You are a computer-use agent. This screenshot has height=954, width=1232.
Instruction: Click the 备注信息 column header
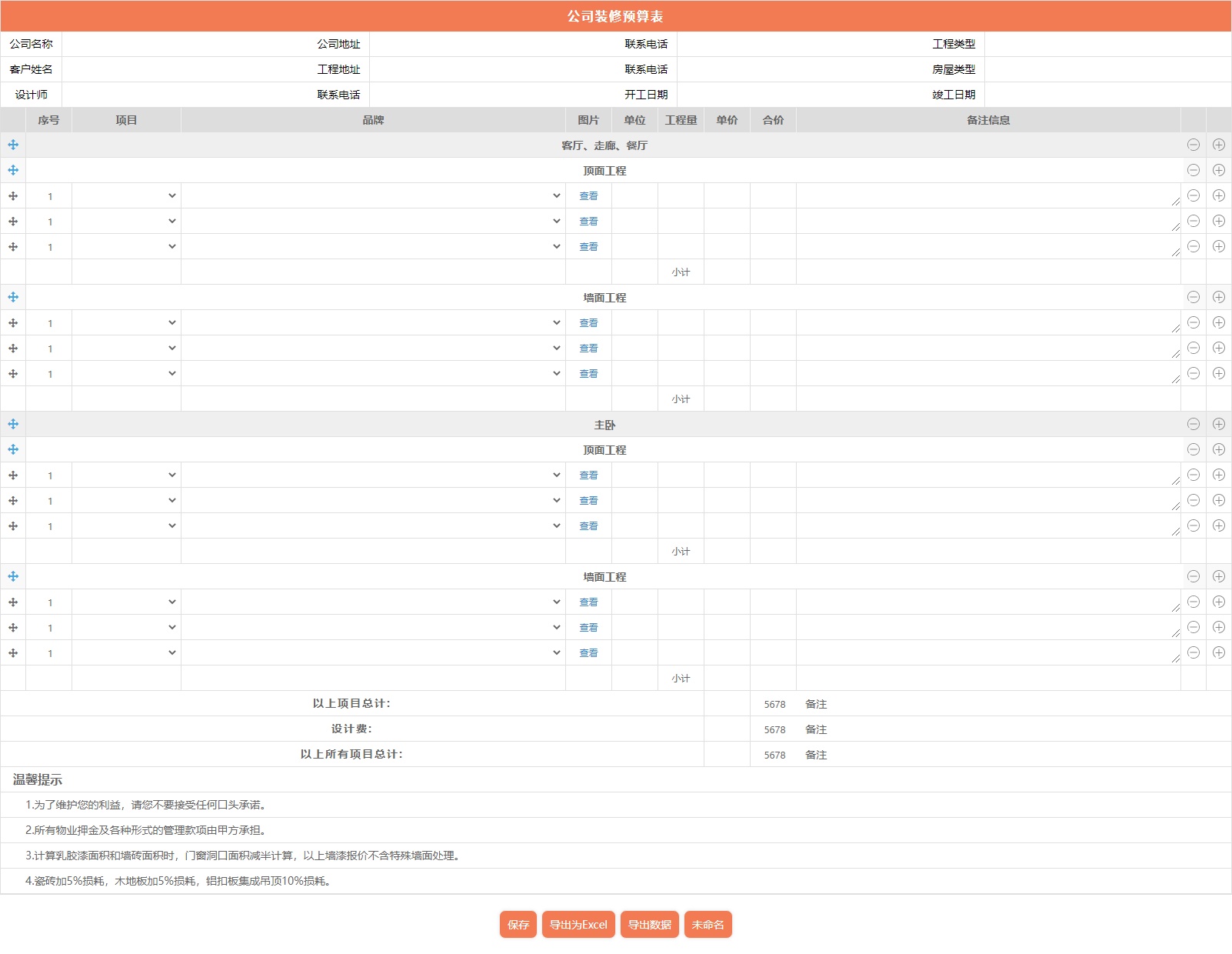(x=988, y=120)
